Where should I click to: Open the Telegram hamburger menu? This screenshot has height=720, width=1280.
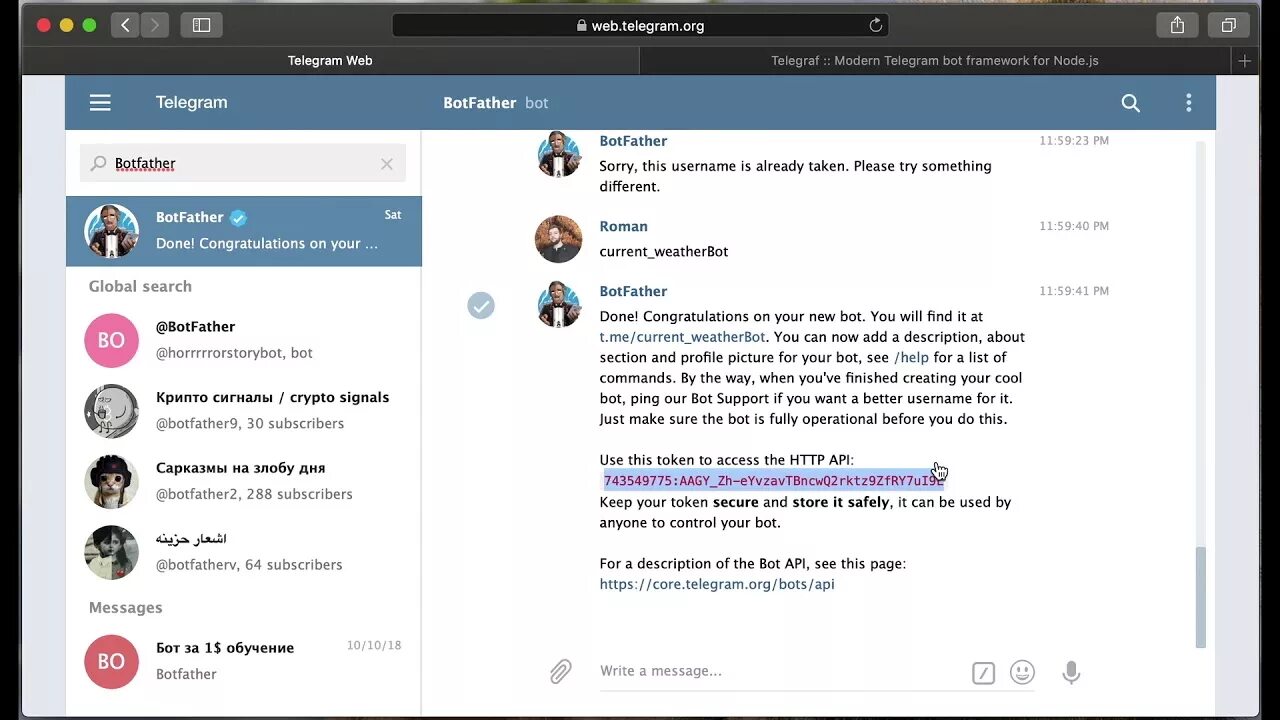coord(100,102)
